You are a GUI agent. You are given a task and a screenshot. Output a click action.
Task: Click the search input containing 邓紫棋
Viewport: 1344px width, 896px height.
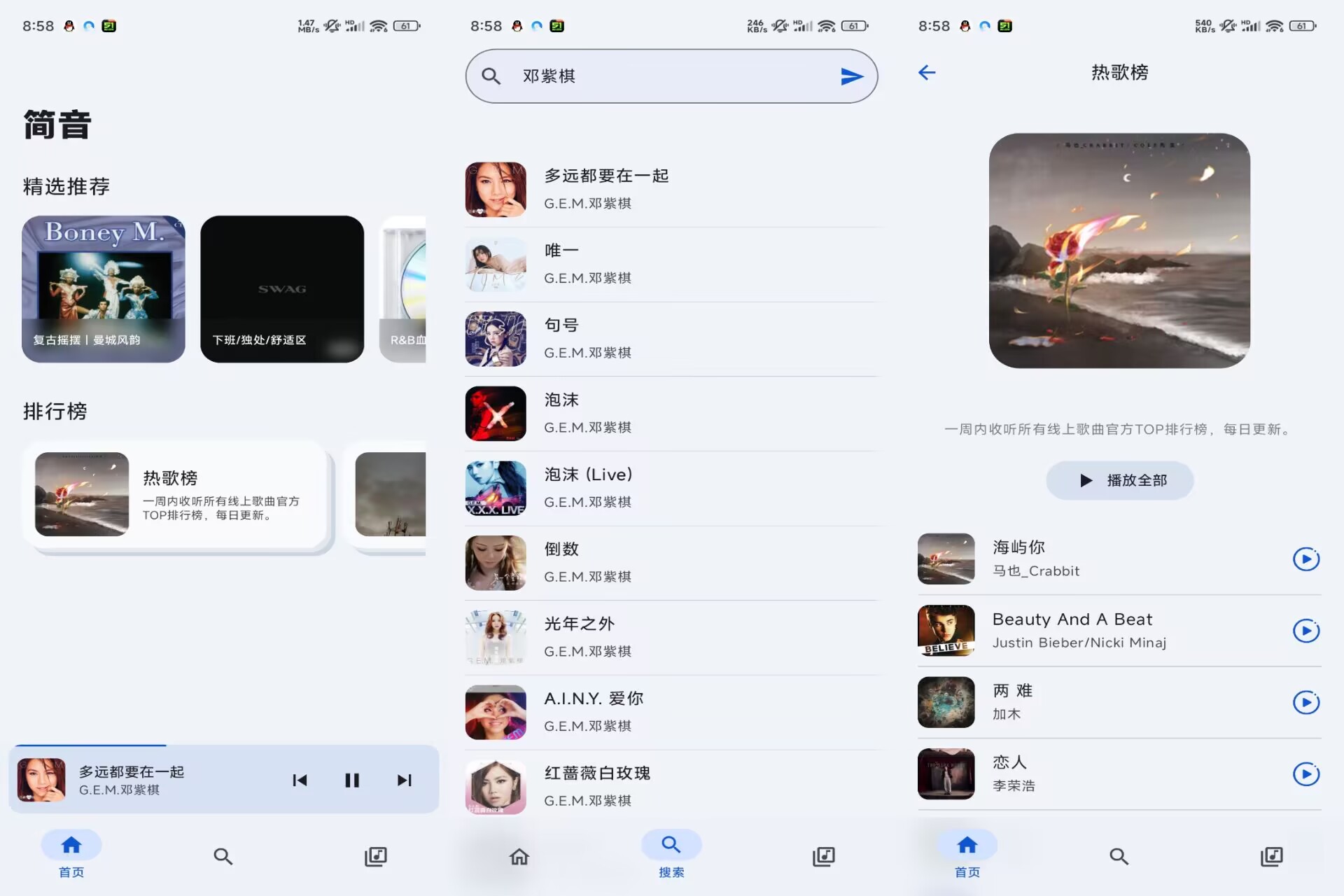pos(630,76)
